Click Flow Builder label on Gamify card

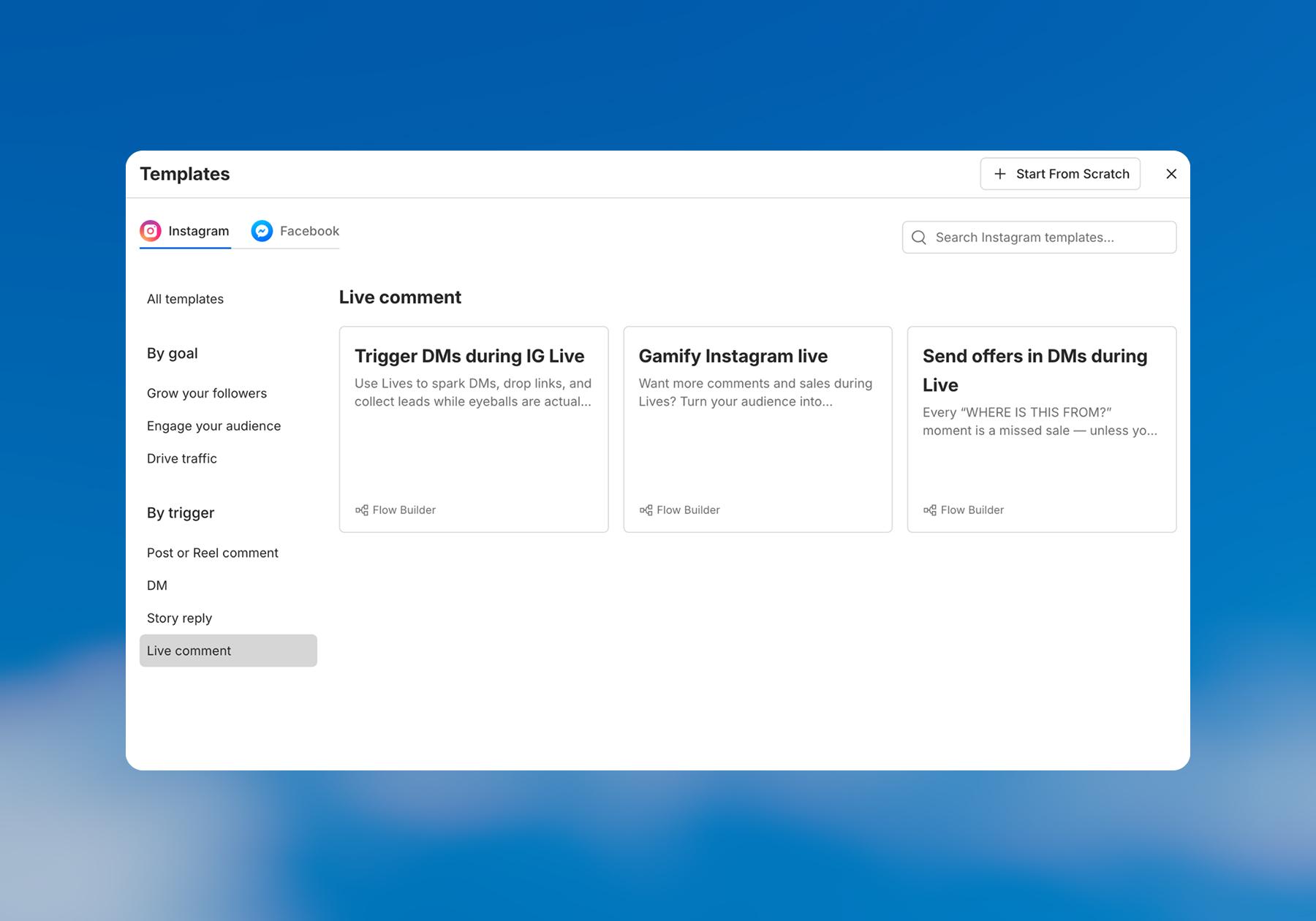tap(688, 510)
